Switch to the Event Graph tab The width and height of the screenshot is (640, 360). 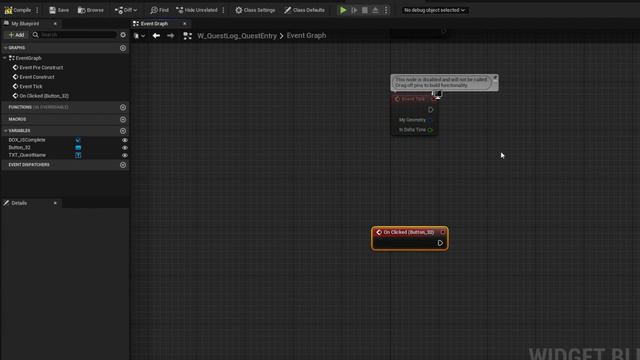point(154,24)
